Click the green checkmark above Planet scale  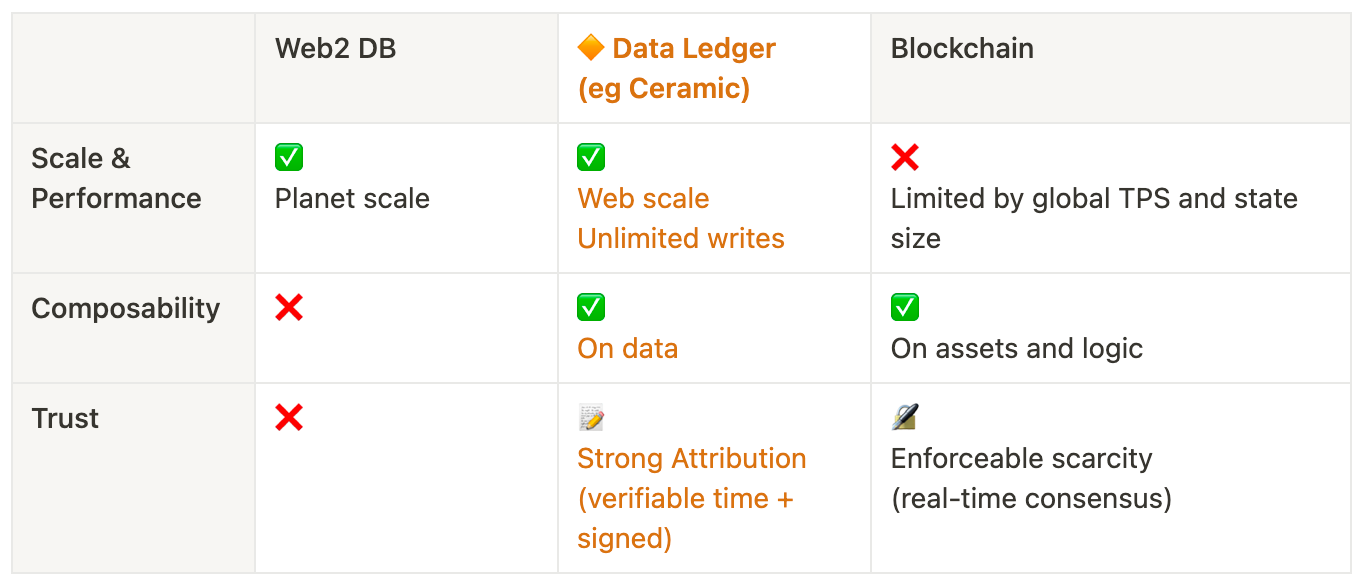[289, 157]
